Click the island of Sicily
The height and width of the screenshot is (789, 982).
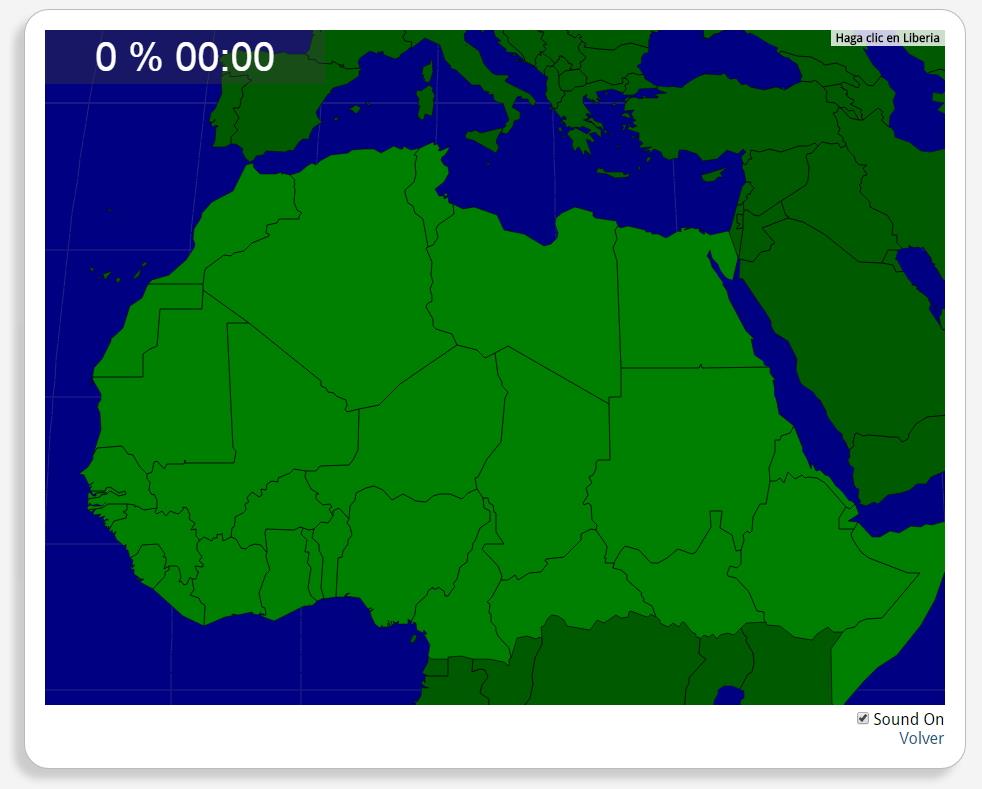[x=487, y=139]
